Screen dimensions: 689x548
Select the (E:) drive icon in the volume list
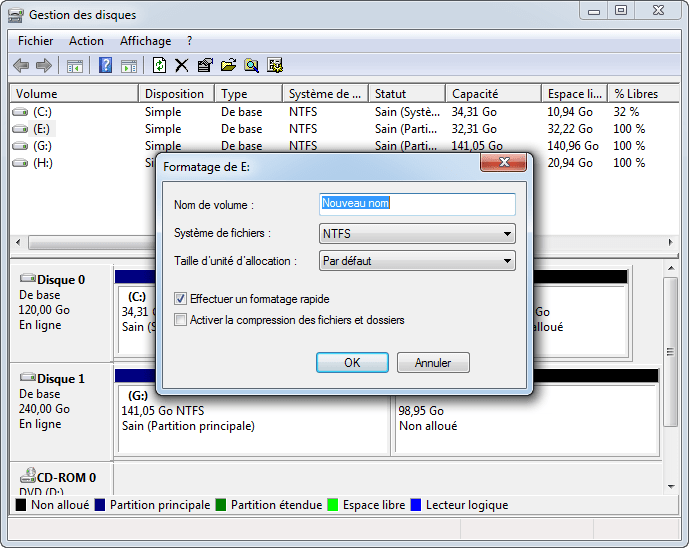tap(20, 129)
